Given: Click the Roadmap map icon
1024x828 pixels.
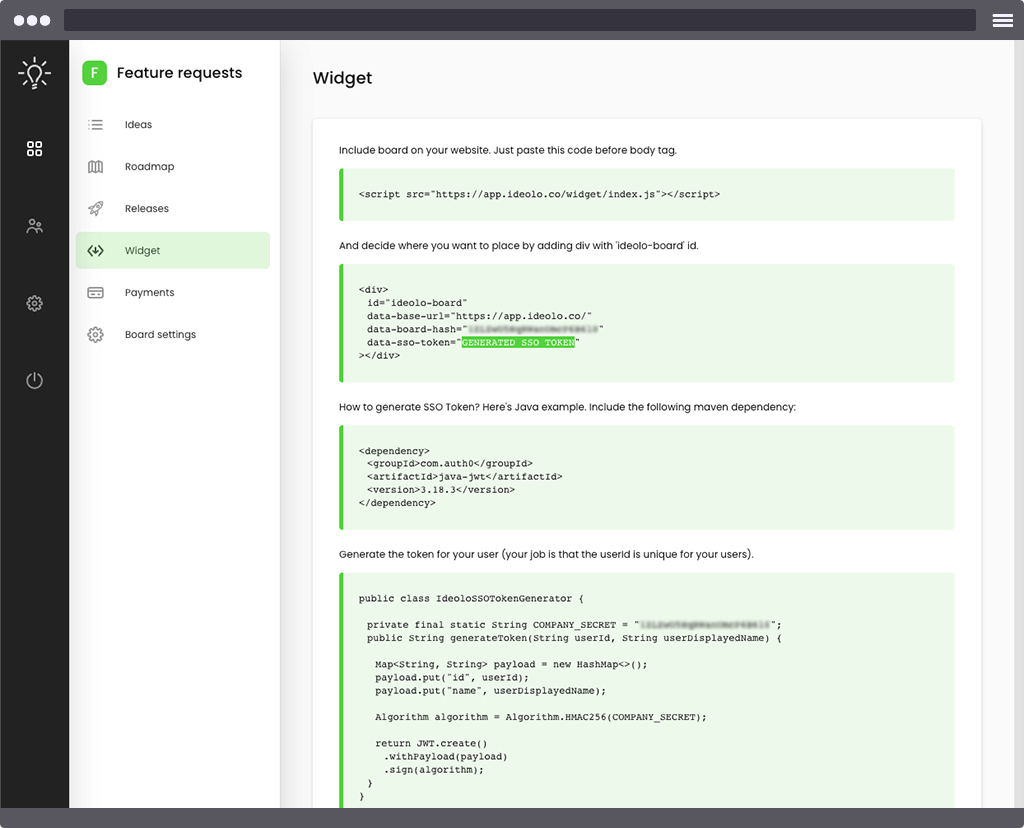Looking at the screenshot, I should pyautogui.click(x=96, y=167).
